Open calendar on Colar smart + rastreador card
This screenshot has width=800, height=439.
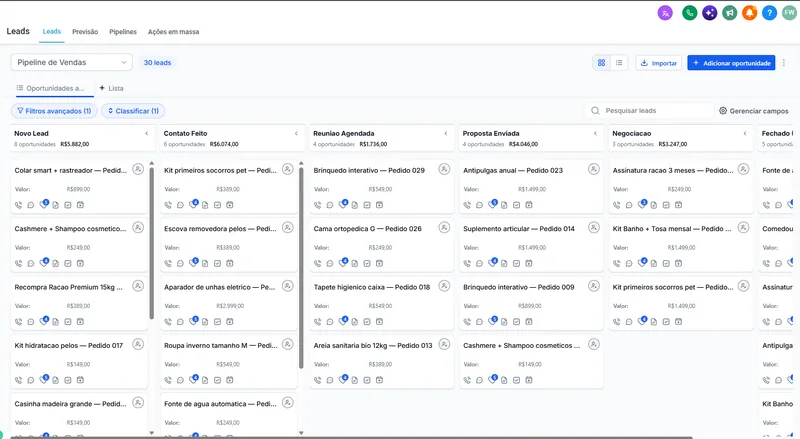[80, 205]
